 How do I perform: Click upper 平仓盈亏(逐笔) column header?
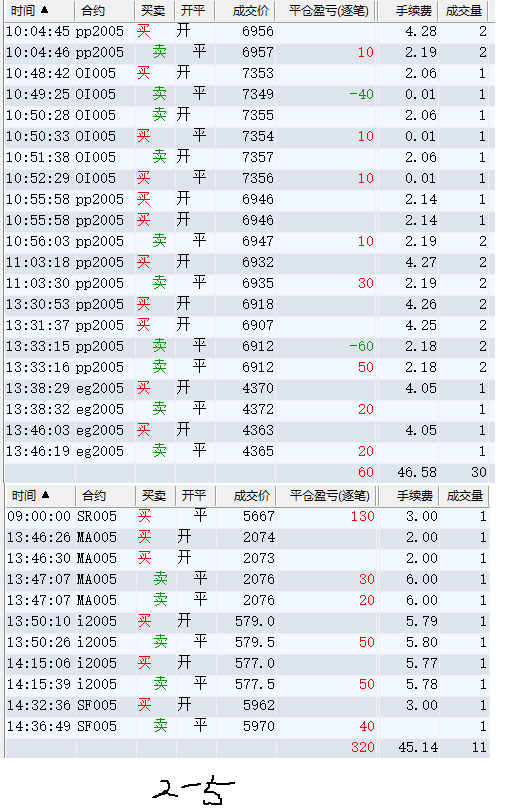(x=326, y=10)
